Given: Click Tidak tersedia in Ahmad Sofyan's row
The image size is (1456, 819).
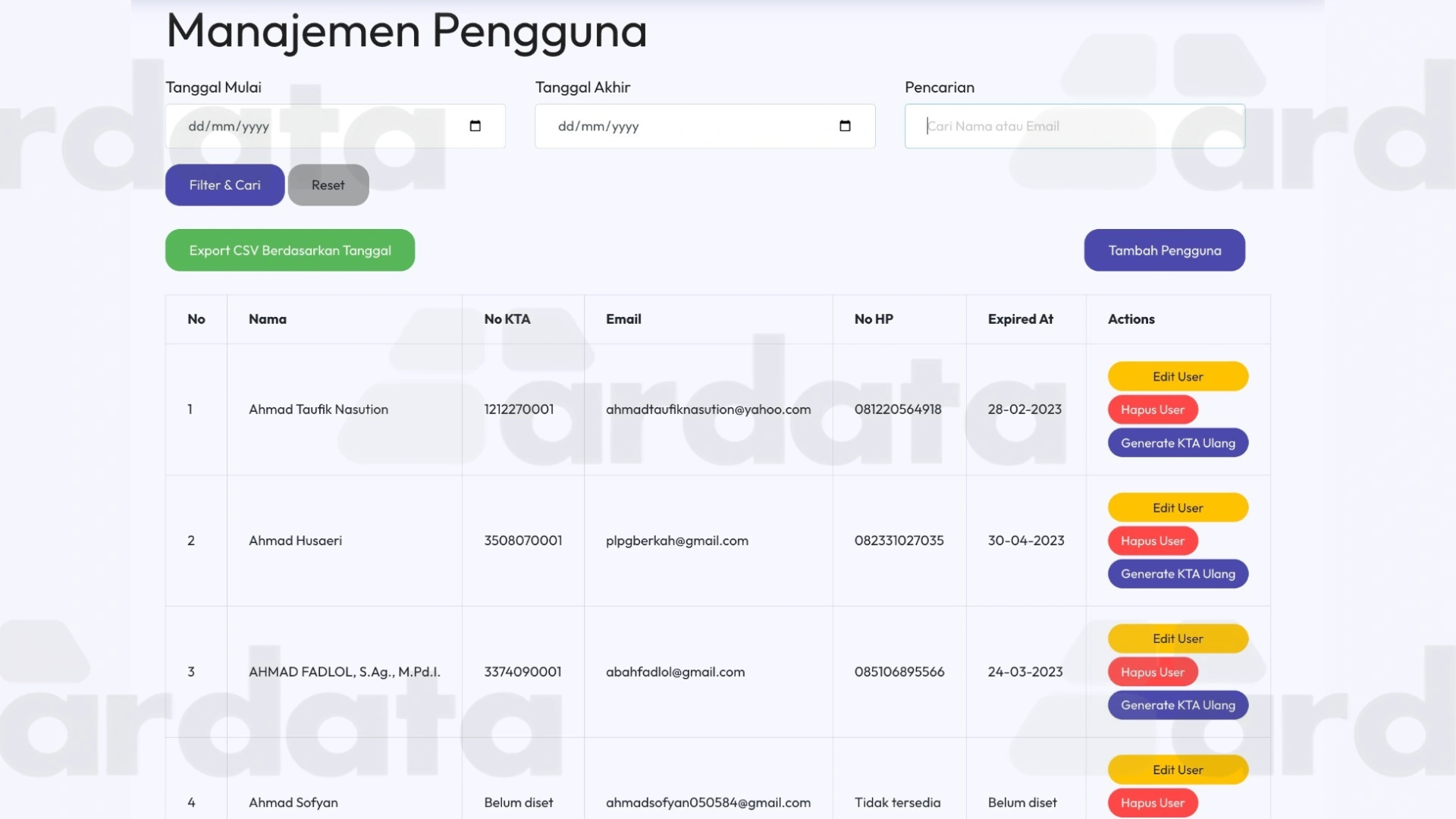Looking at the screenshot, I should coord(898,802).
